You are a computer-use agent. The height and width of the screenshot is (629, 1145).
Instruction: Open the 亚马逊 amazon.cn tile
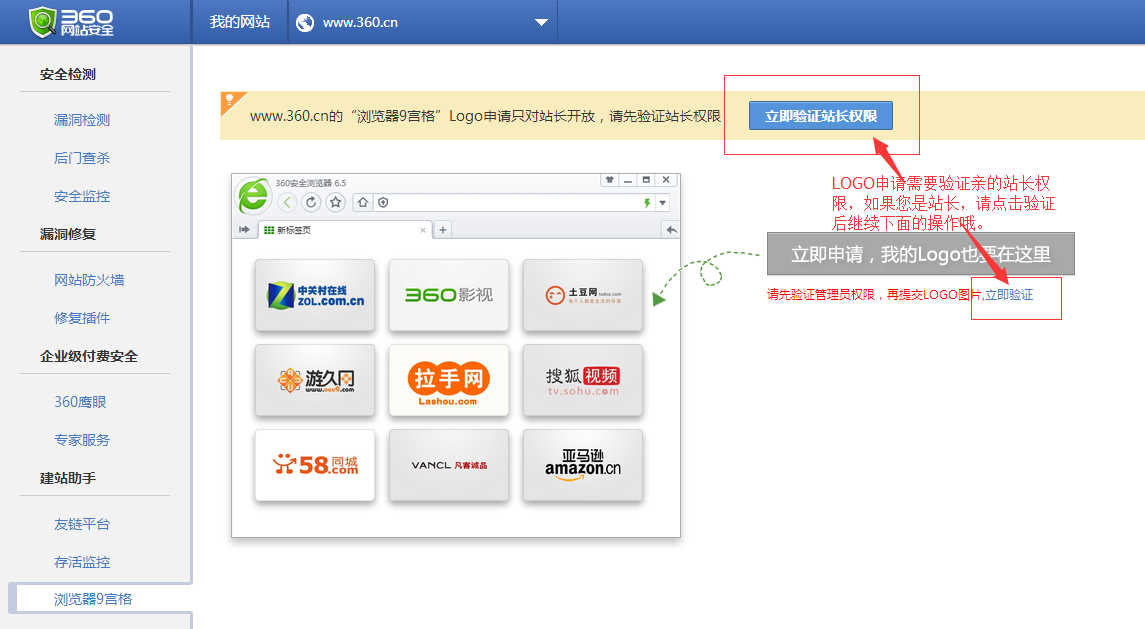(x=583, y=465)
